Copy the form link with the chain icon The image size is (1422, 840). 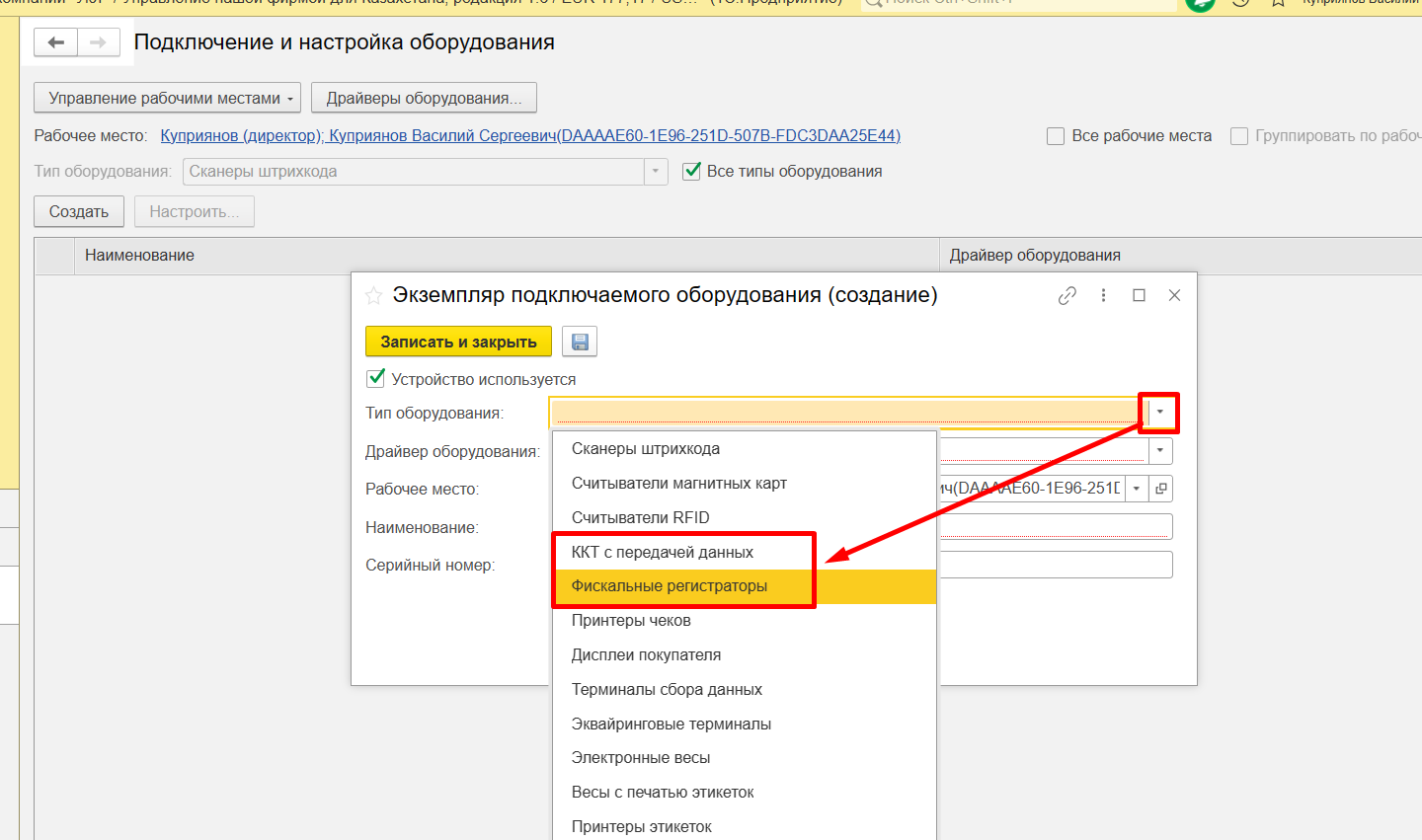click(x=1066, y=295)
